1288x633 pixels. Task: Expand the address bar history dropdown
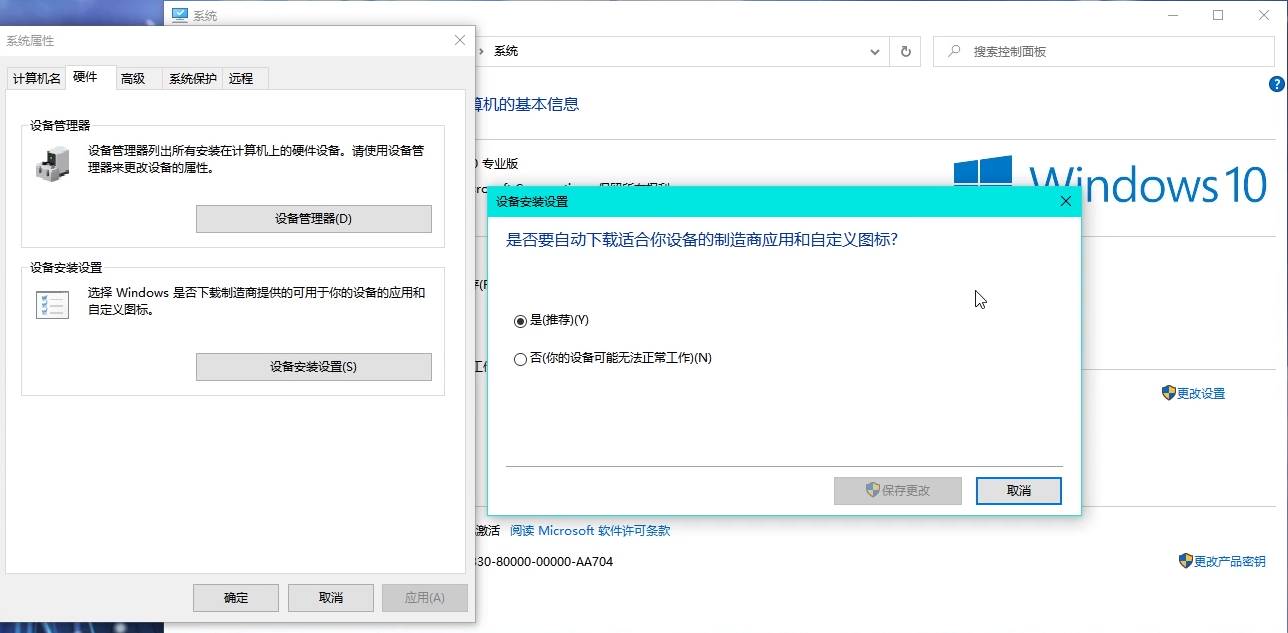coord(875,52)
